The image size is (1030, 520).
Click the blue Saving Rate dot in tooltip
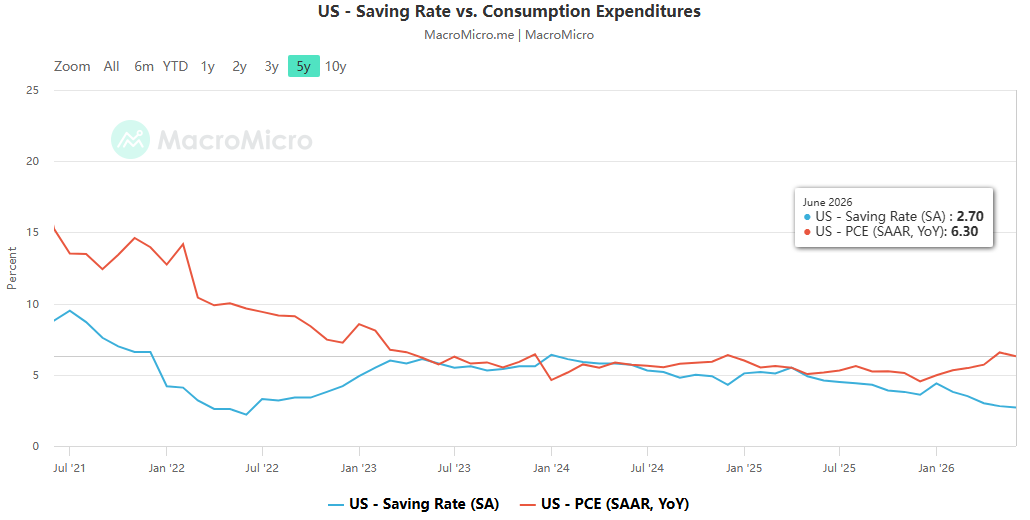[807, 217]
